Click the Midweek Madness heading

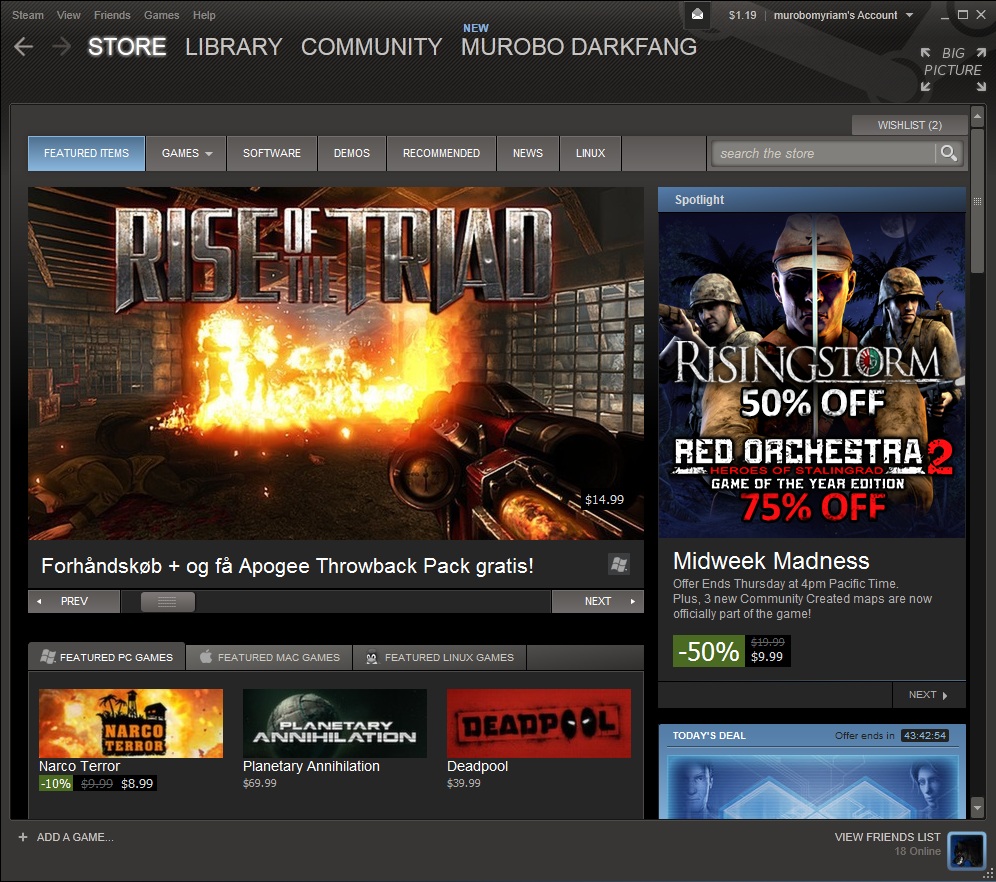click(771, 561)
